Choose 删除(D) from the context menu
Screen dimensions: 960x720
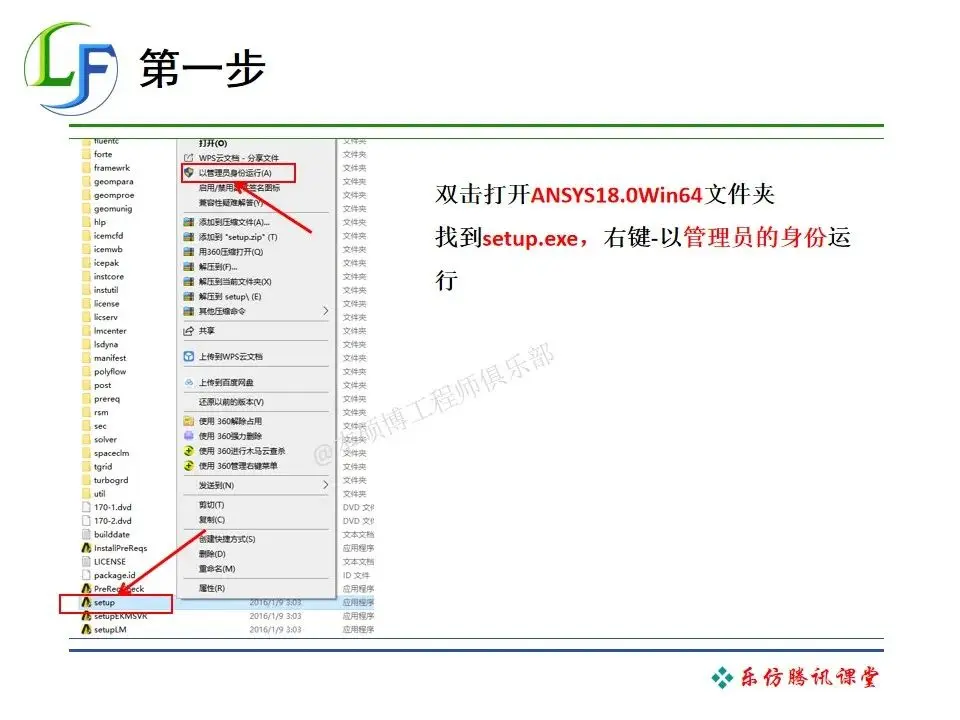point(212,554)
